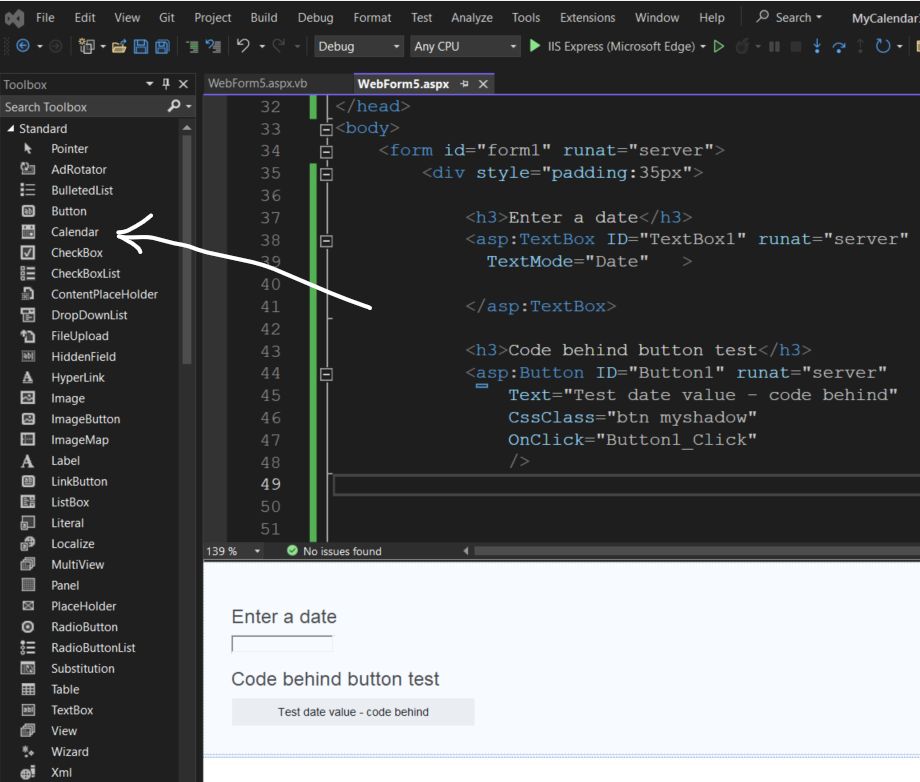Click undo dropdown arrow beside Undo icon
This screenshot has height=782, width=920.
pyautogui.click(x=262, y=46)
